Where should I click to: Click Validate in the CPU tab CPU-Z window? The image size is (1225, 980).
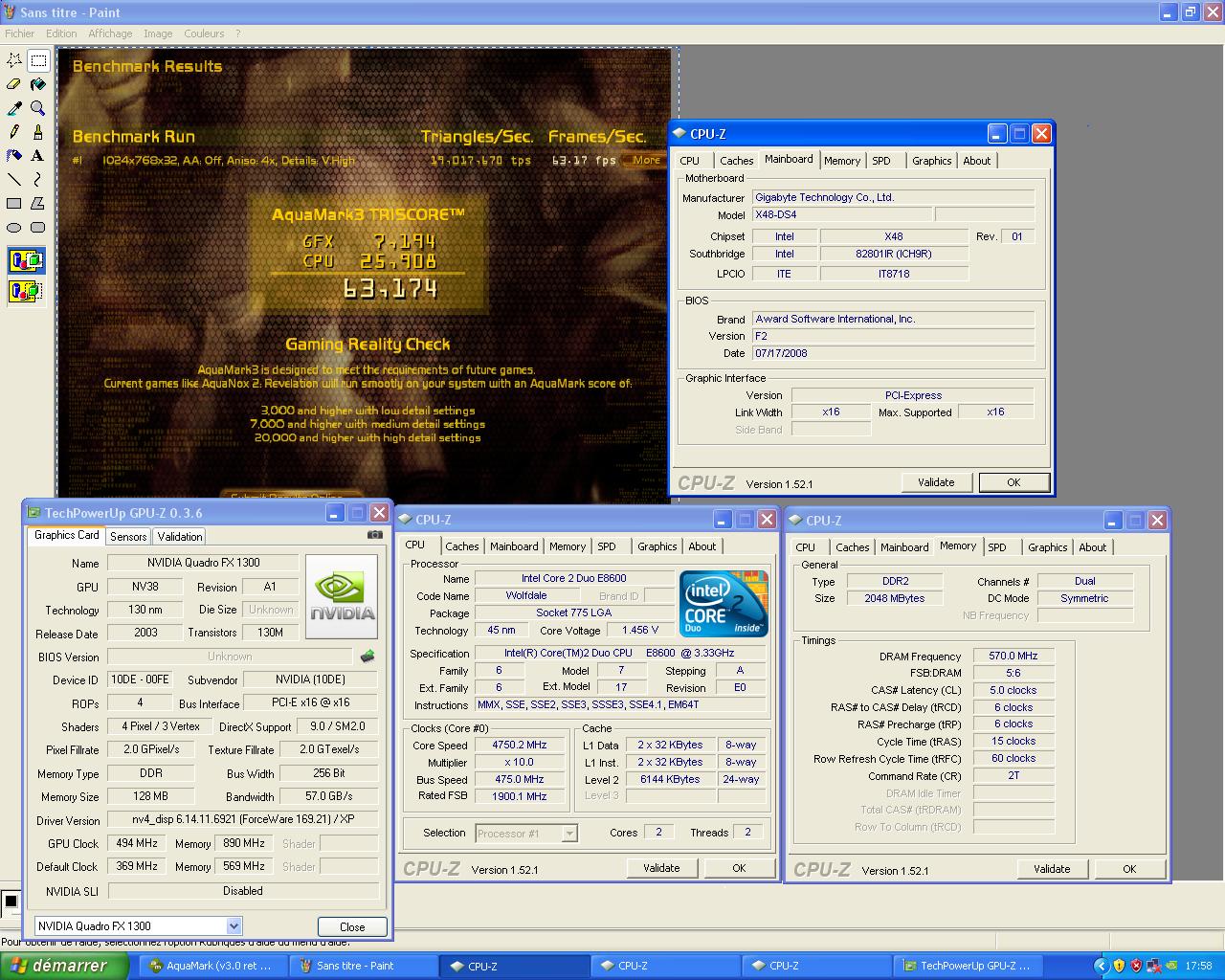click(x=661, y=868)
